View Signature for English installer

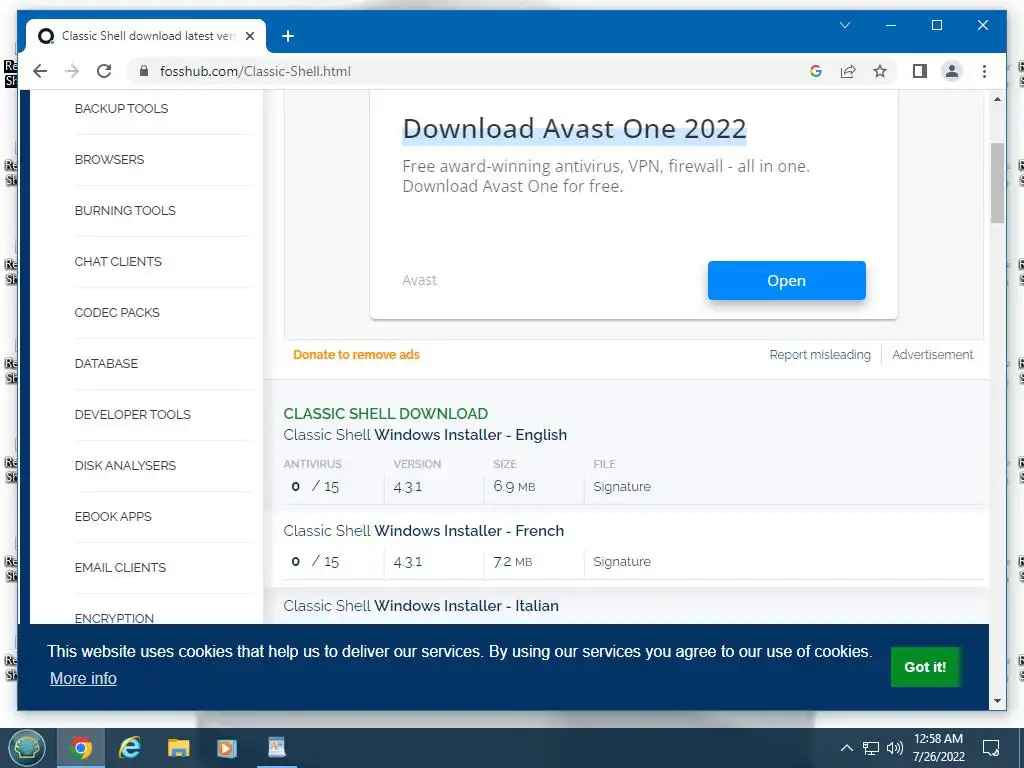pyautogui.click(x=622, y=487)
